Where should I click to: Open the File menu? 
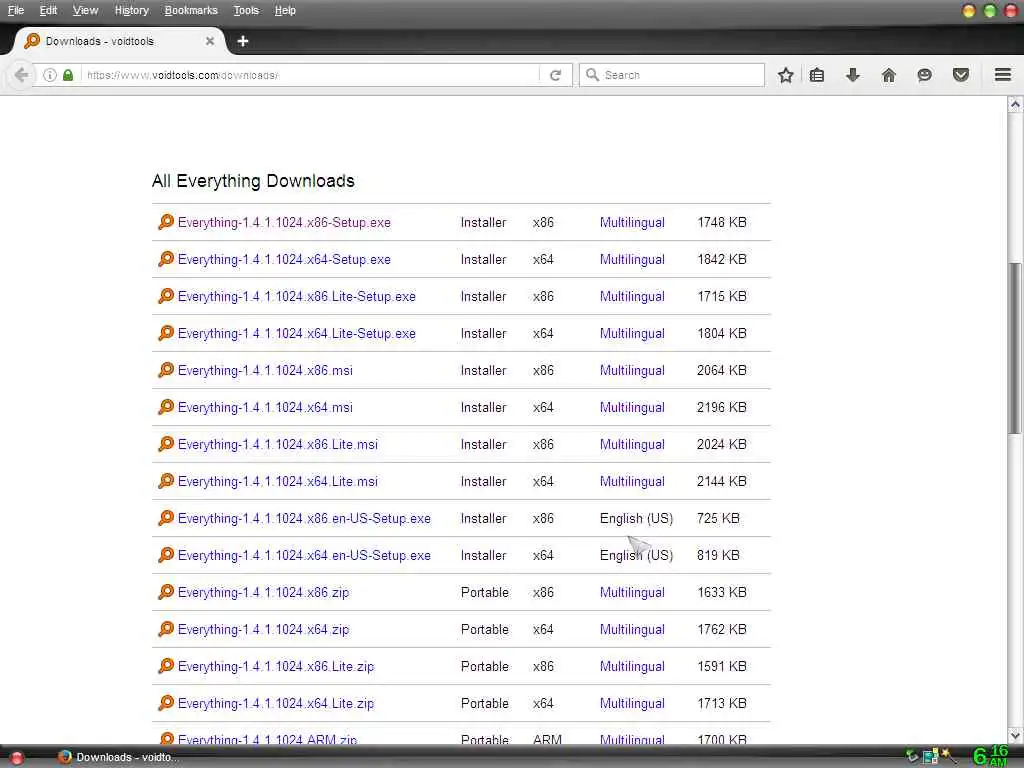(x=16, y=10)
